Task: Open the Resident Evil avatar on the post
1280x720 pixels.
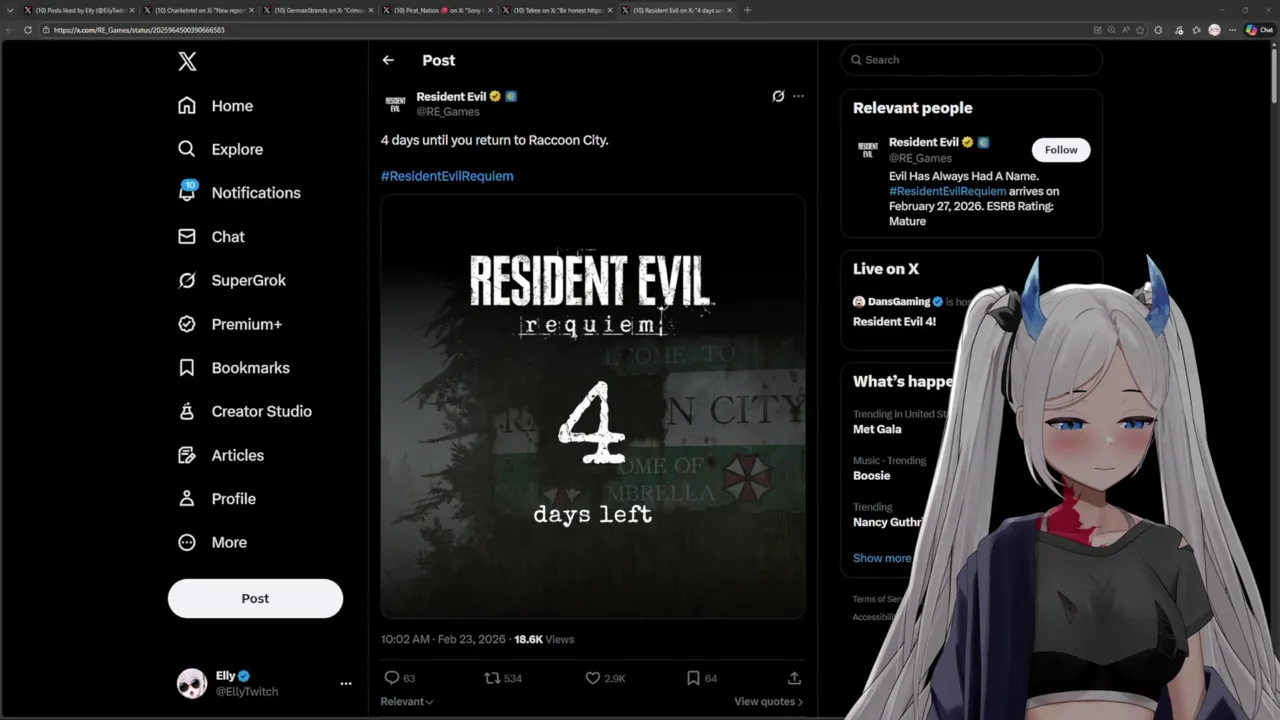Action: pyautogui.click(x=395, y=104)
